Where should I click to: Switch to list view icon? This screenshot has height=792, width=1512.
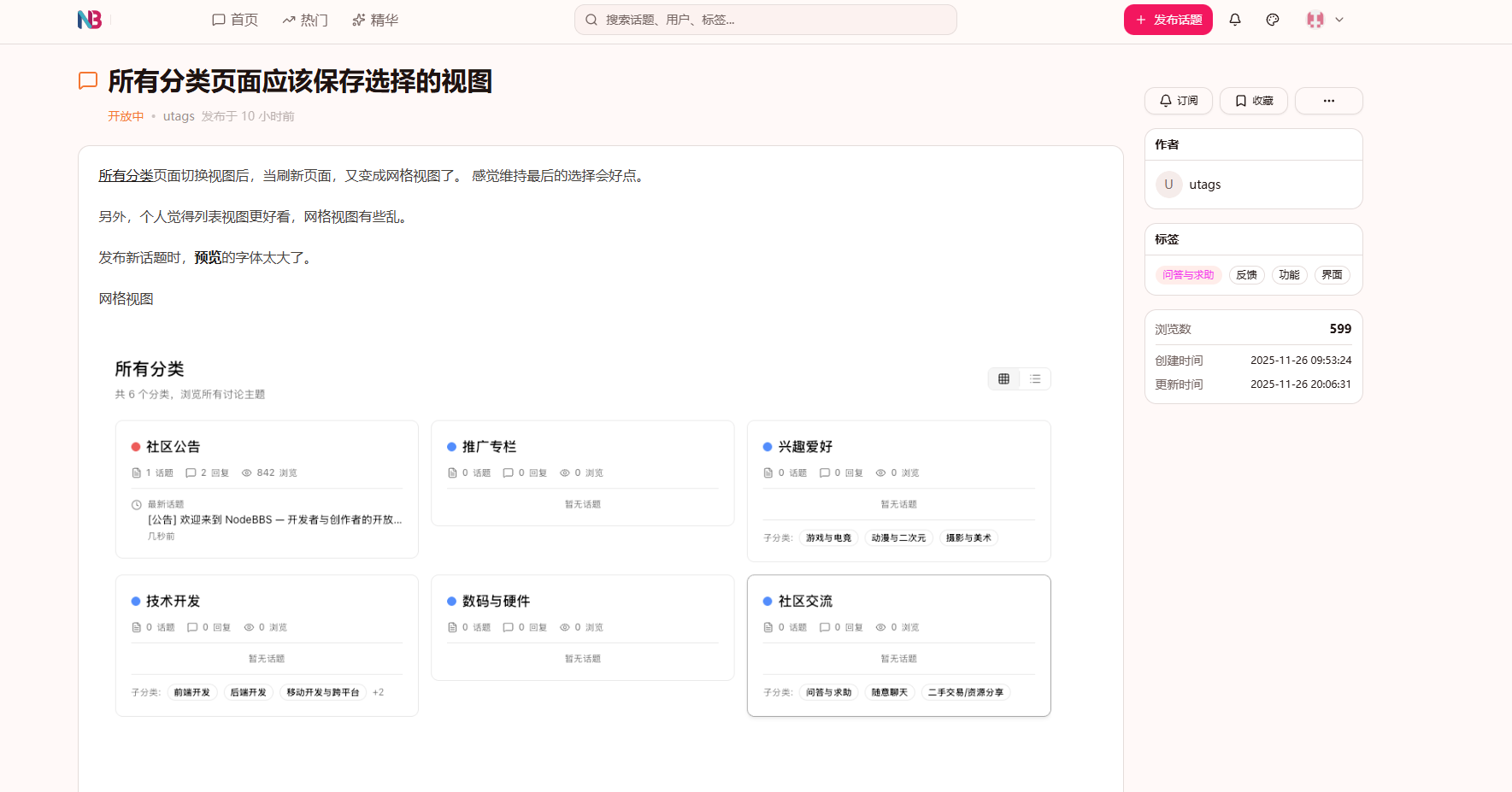point(1035,379)
